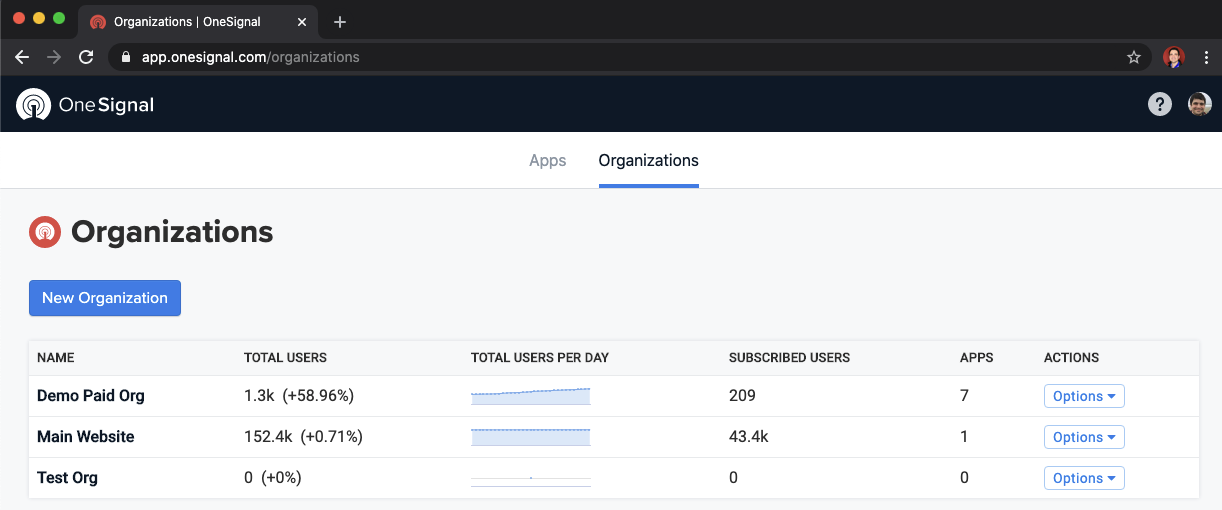Viewport: 1222px width, 510px height.
Task: Open Options dropdown for Test Org
Action: click(1084, 478)
